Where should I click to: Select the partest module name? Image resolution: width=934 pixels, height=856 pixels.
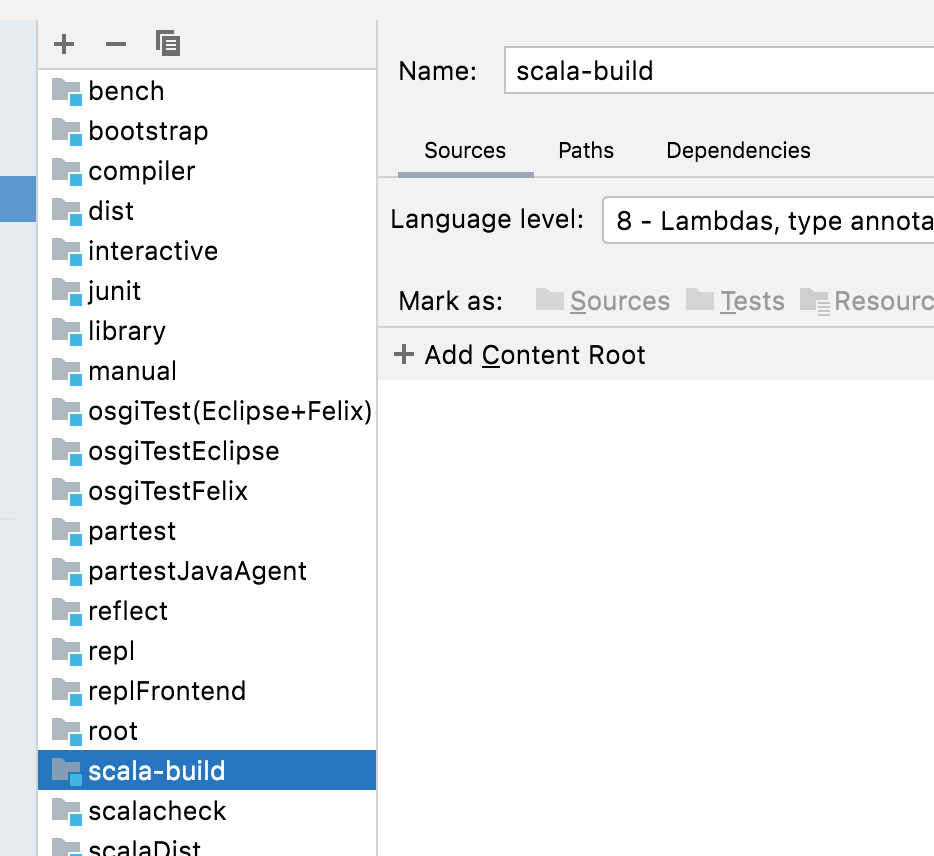pos(132,531)
